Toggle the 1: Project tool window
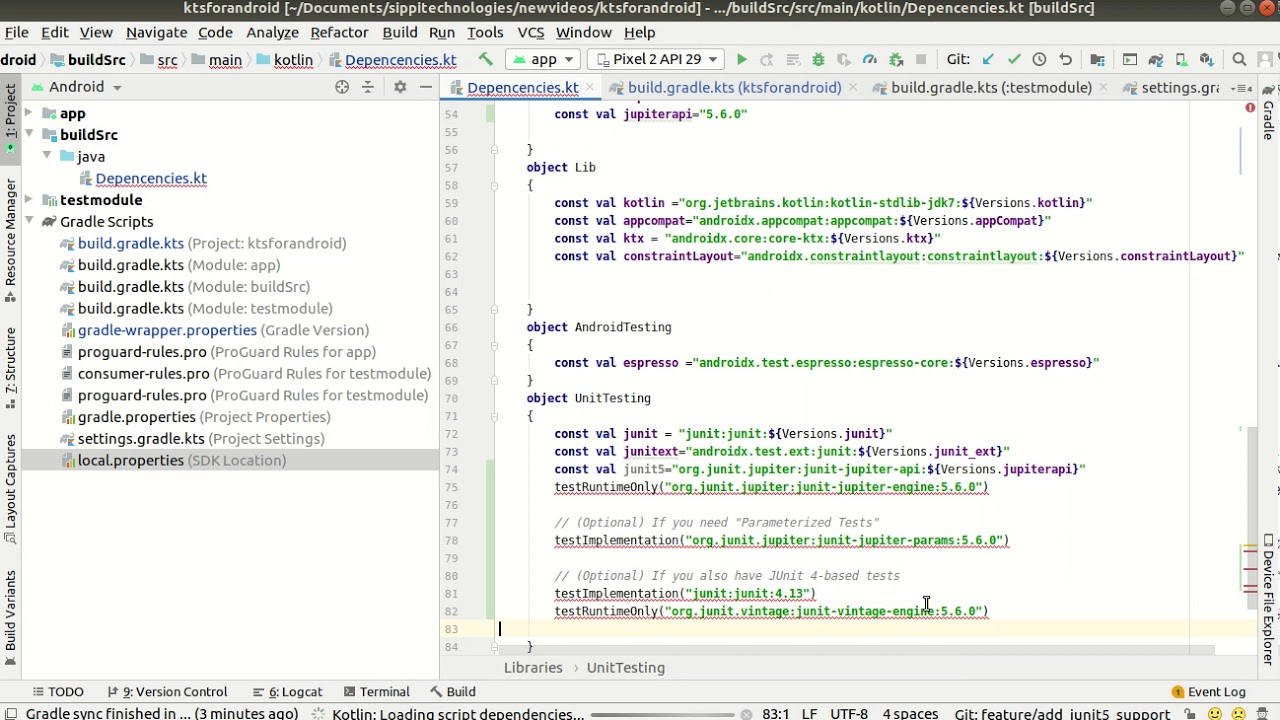The width and height of the screenshot is (1280, 720). (x=10, y=118)
